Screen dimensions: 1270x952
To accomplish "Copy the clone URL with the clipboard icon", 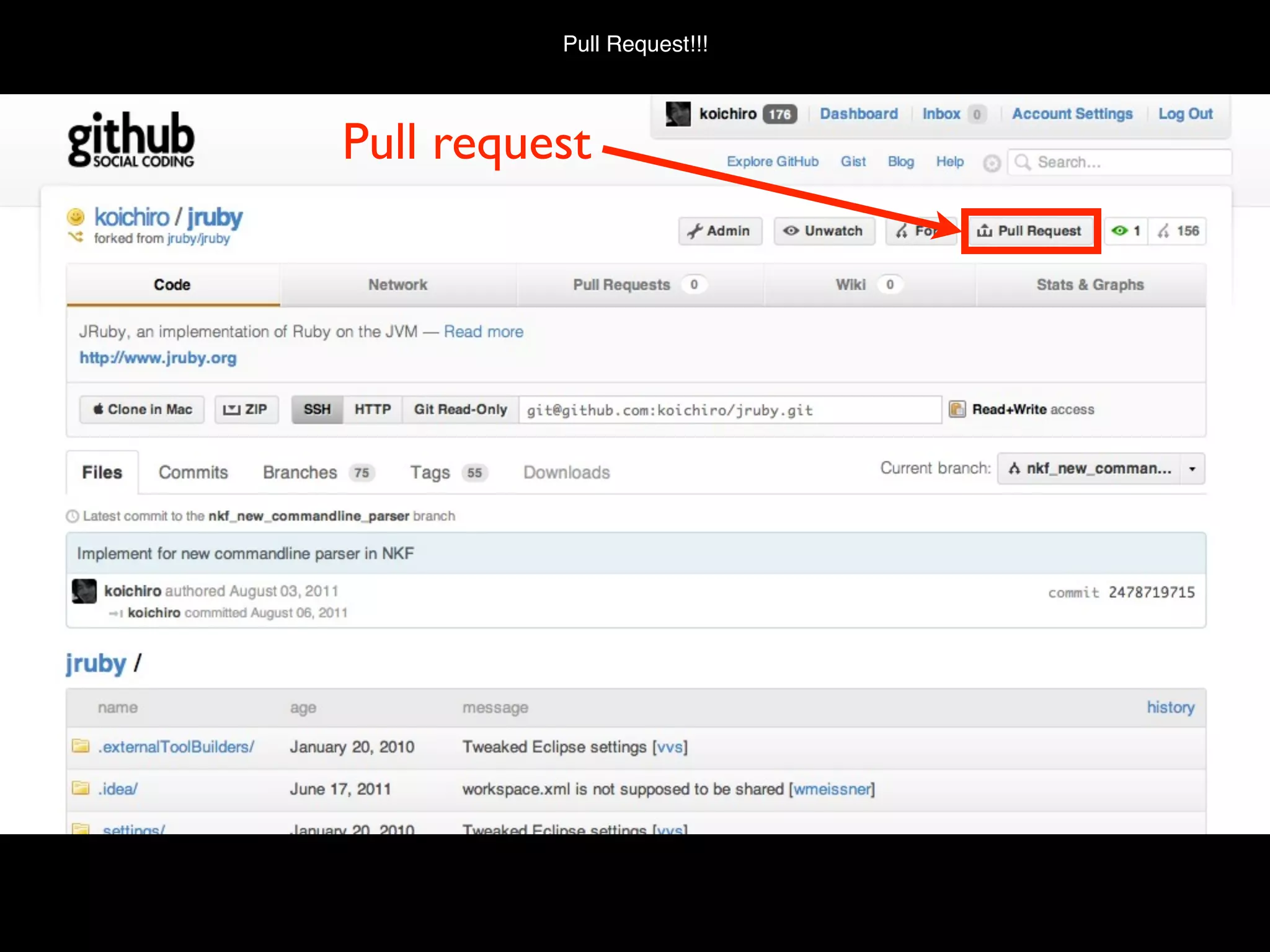I will 957,409.
